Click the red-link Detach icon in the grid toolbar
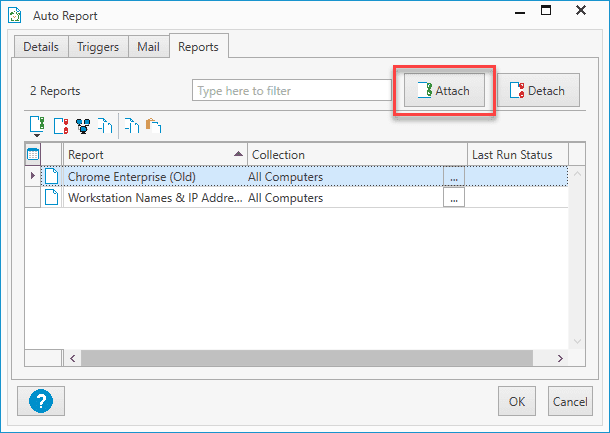 point(61,126)
